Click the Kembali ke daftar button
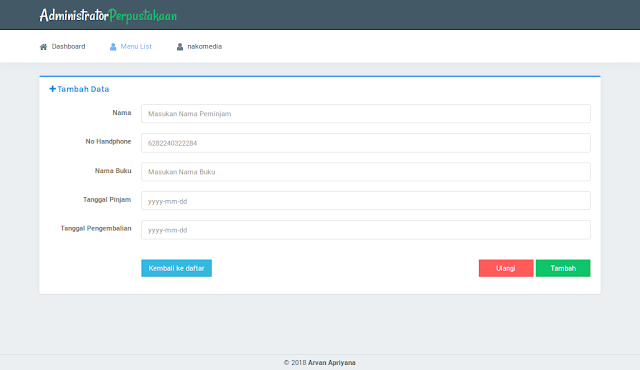Screen dimensions: 640x370 176,268
